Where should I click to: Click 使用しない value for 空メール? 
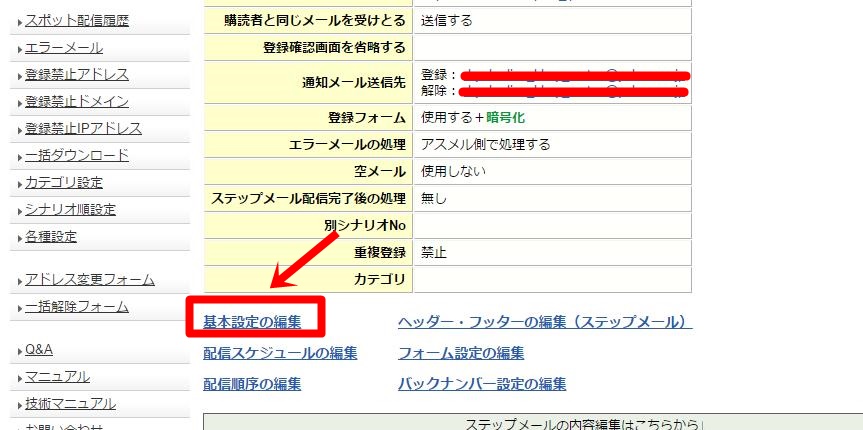coord(454,172)
